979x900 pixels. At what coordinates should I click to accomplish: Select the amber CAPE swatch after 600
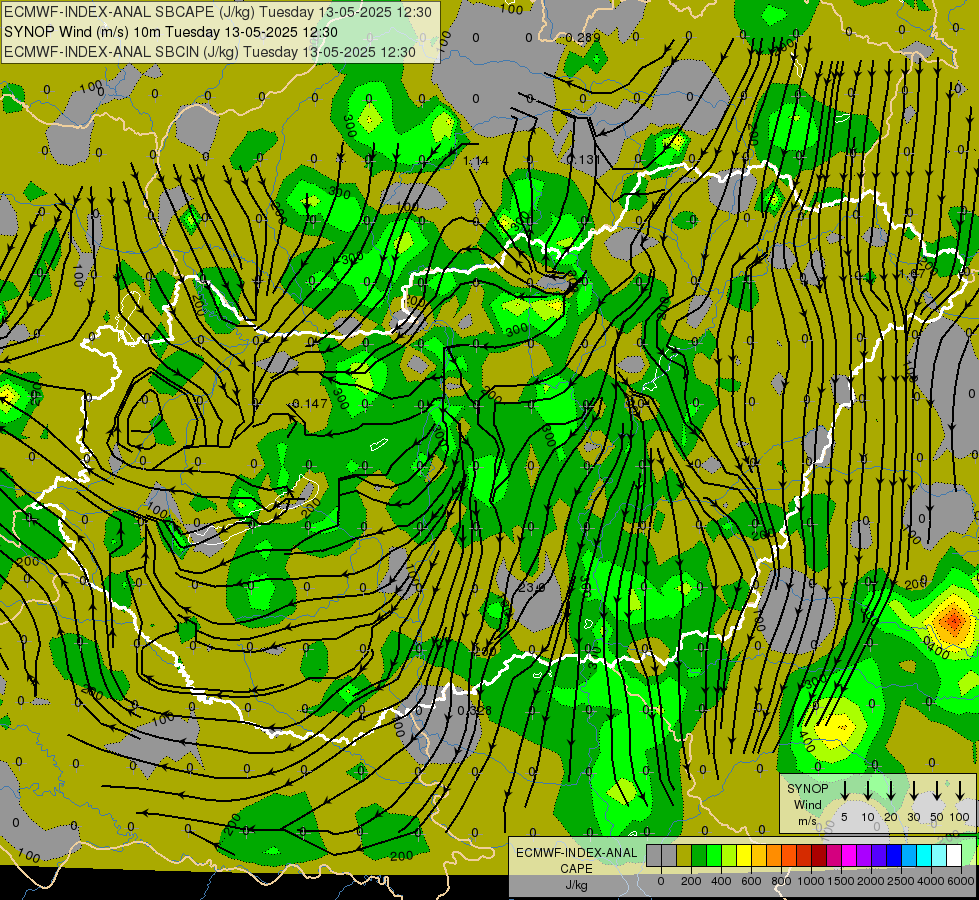click(759, 856)
